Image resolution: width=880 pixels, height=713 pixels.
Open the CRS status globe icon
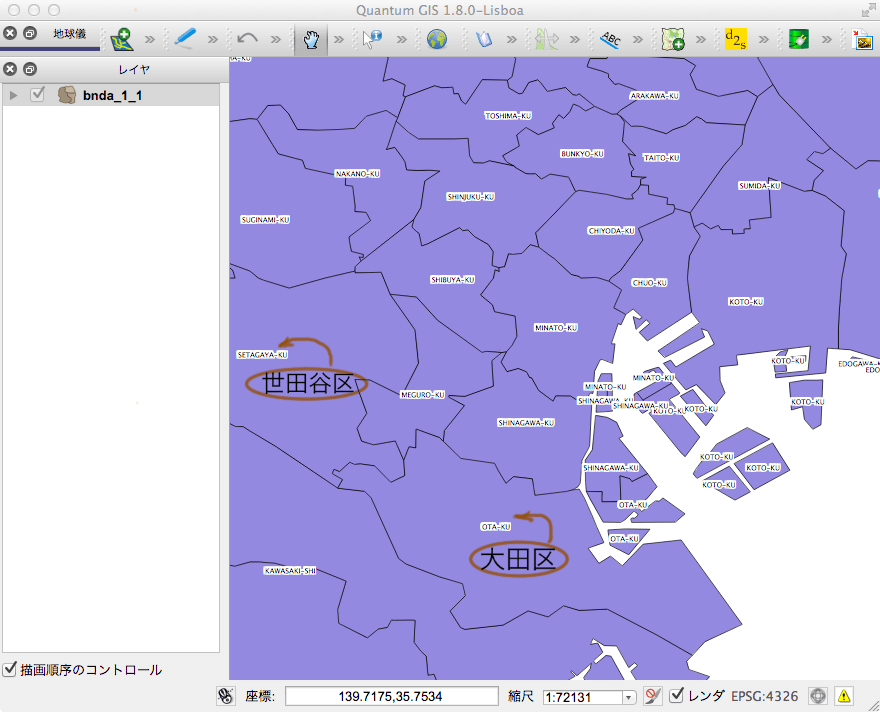tap(818, 696)
